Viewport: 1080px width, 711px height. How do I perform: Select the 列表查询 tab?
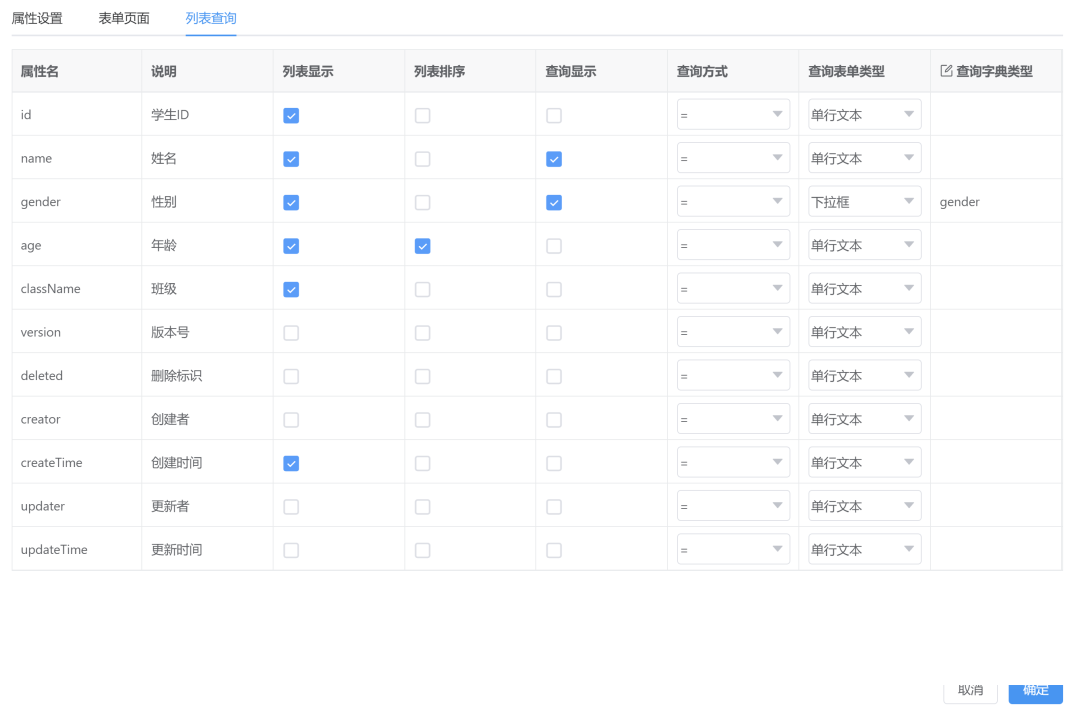coord(211,18)
